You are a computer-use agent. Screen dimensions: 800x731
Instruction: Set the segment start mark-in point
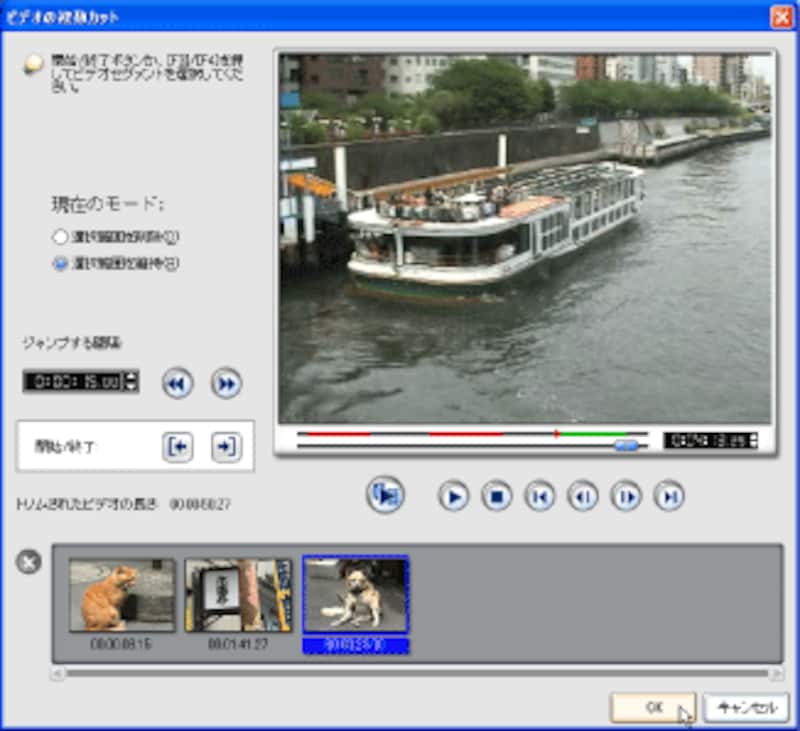pyautogui.click(x=178, y=447)
